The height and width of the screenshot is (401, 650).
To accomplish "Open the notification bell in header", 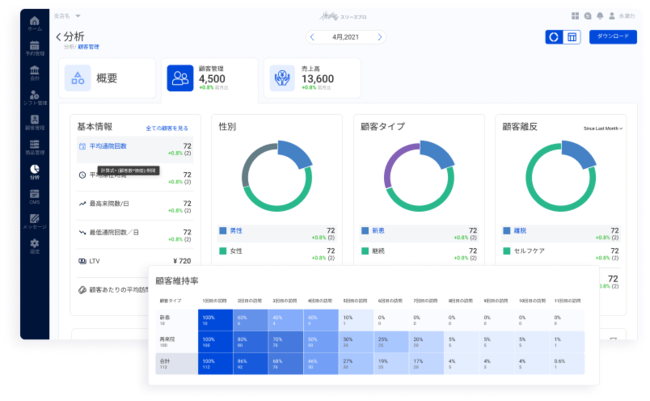I will click(600, 16).
